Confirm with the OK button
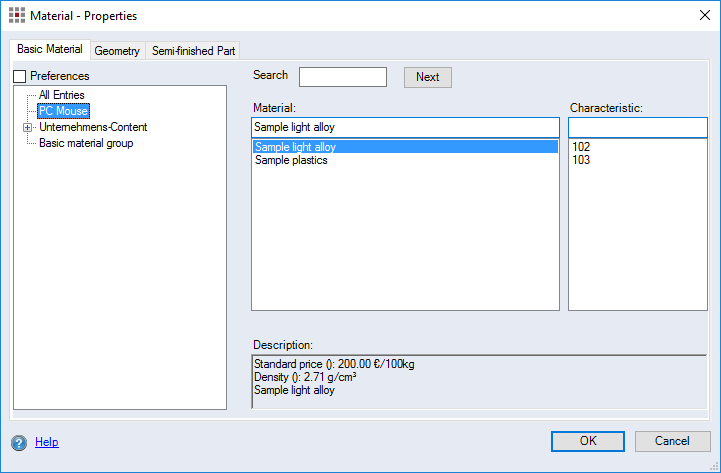 click(588, 441)
